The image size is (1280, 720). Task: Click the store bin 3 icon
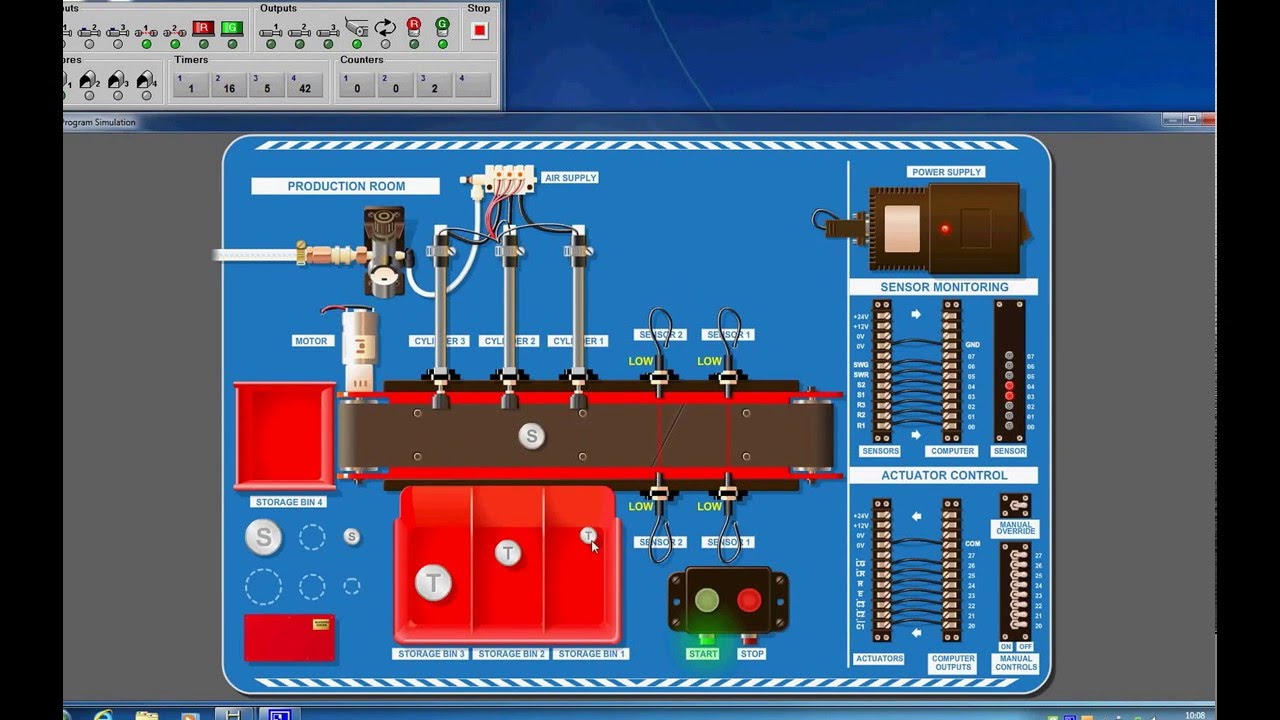pyautogui.click(x=118, y=79)
